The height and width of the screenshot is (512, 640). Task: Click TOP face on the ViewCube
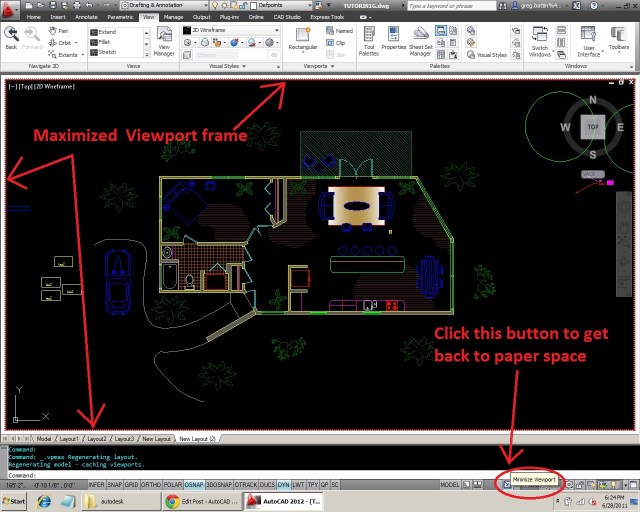[x=593, y=128]
